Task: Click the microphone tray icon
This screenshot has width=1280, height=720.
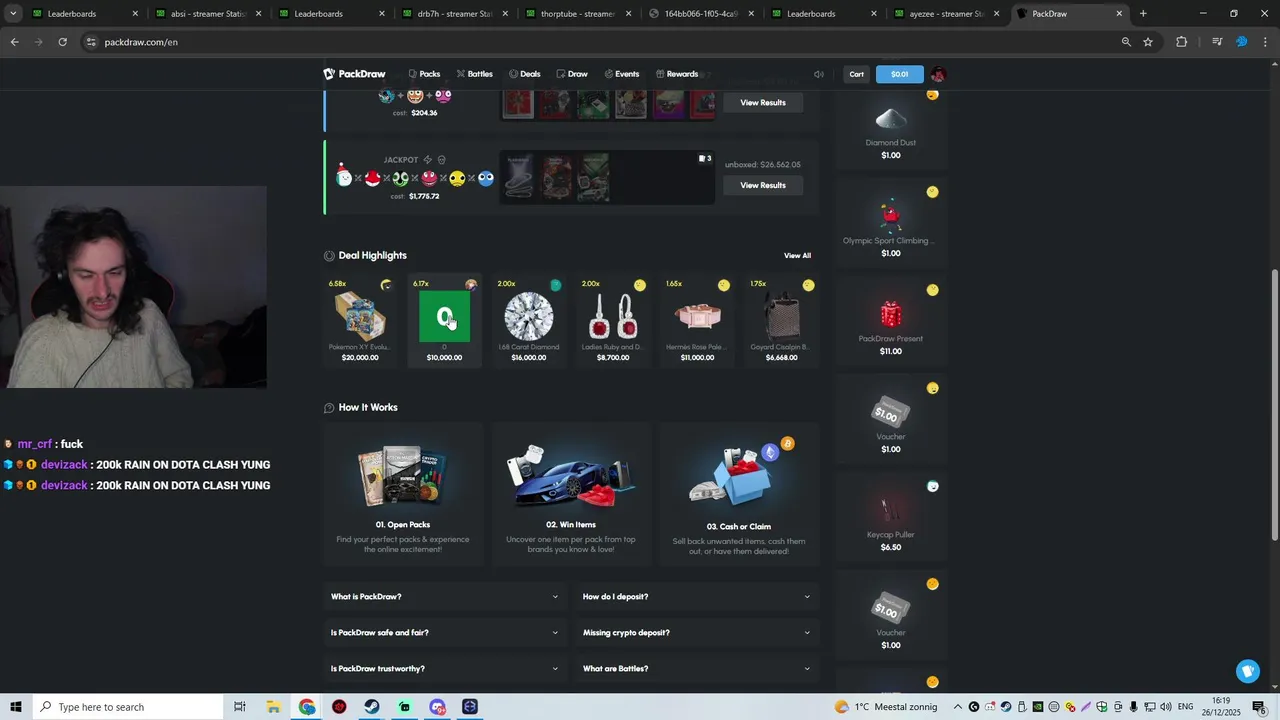Action: (x=1134, y=707)
